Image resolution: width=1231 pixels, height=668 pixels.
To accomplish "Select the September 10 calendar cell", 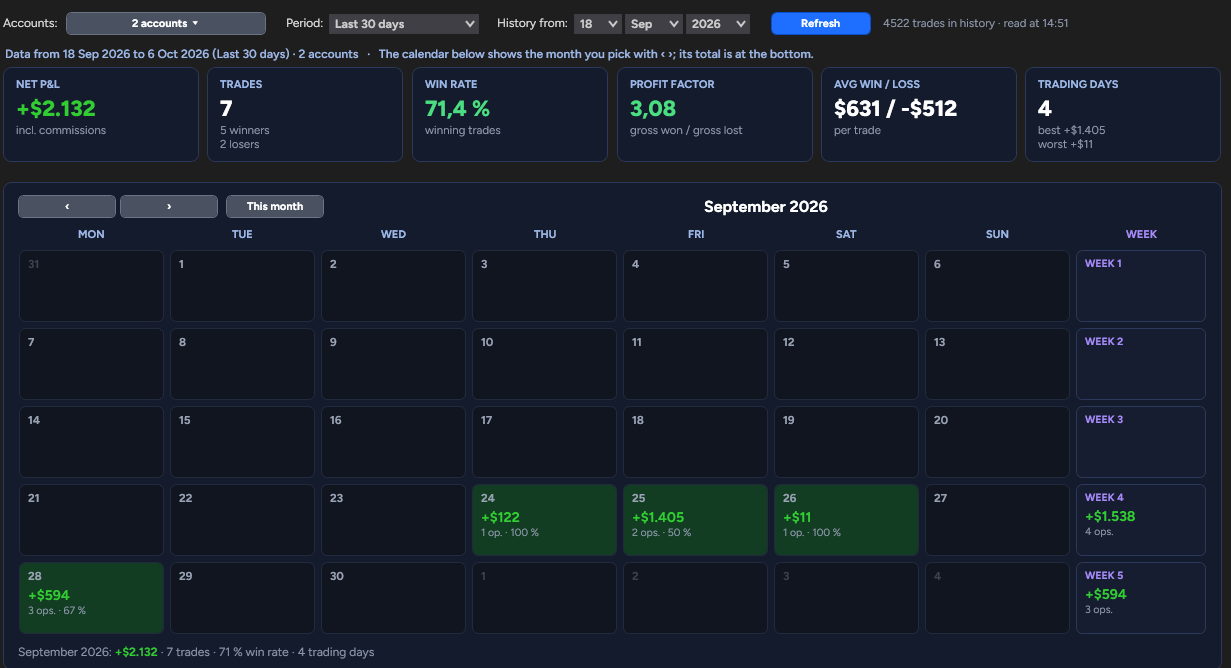I will [544, 364].
